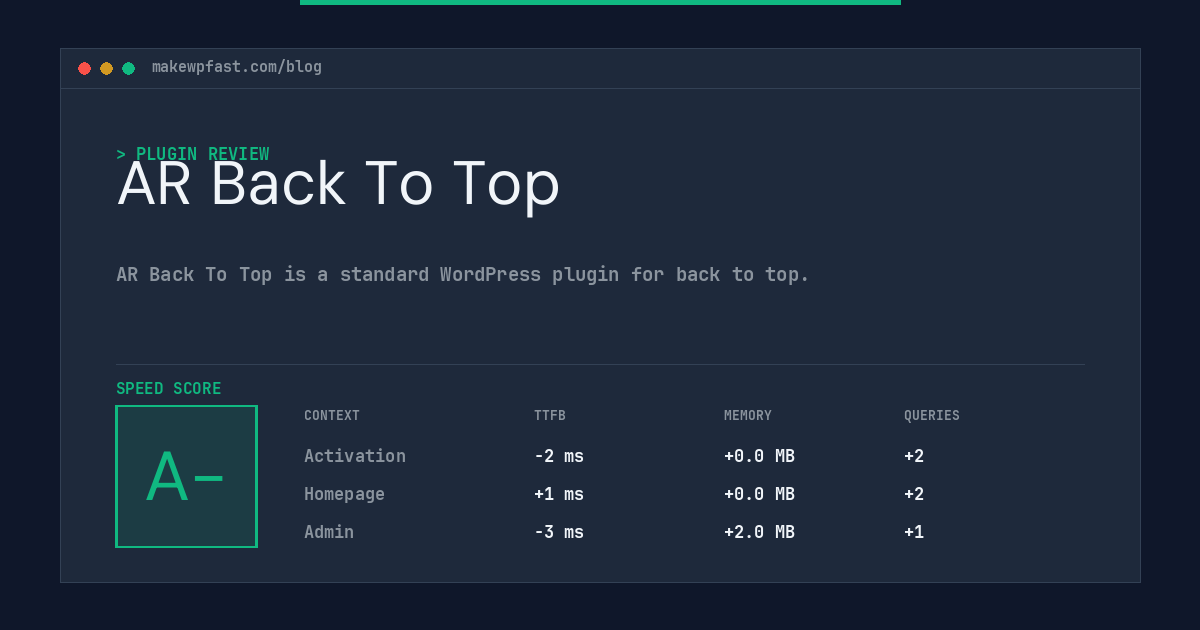The width and height of the screenshot is (1200, 630).
Task: Click the MEMORY column header
Action: 748,416
